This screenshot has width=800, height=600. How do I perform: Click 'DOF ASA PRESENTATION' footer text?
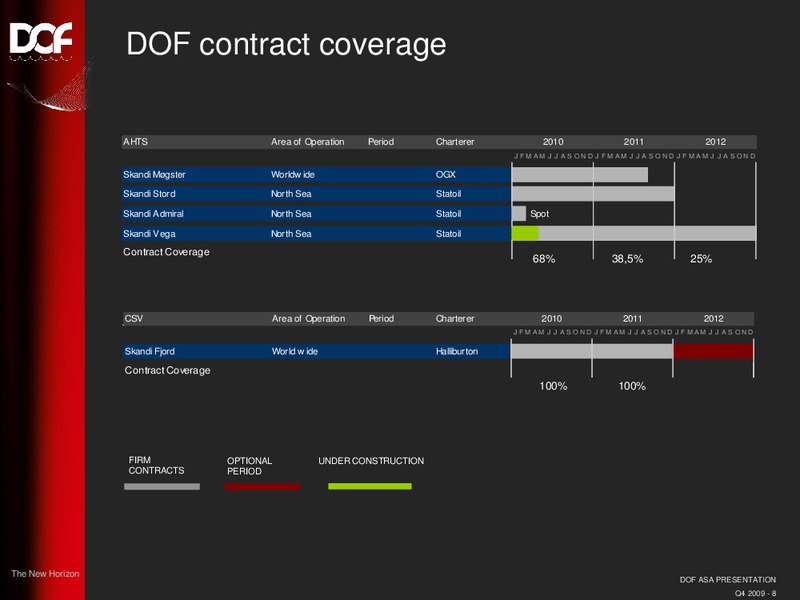click(x=728, y=580)
